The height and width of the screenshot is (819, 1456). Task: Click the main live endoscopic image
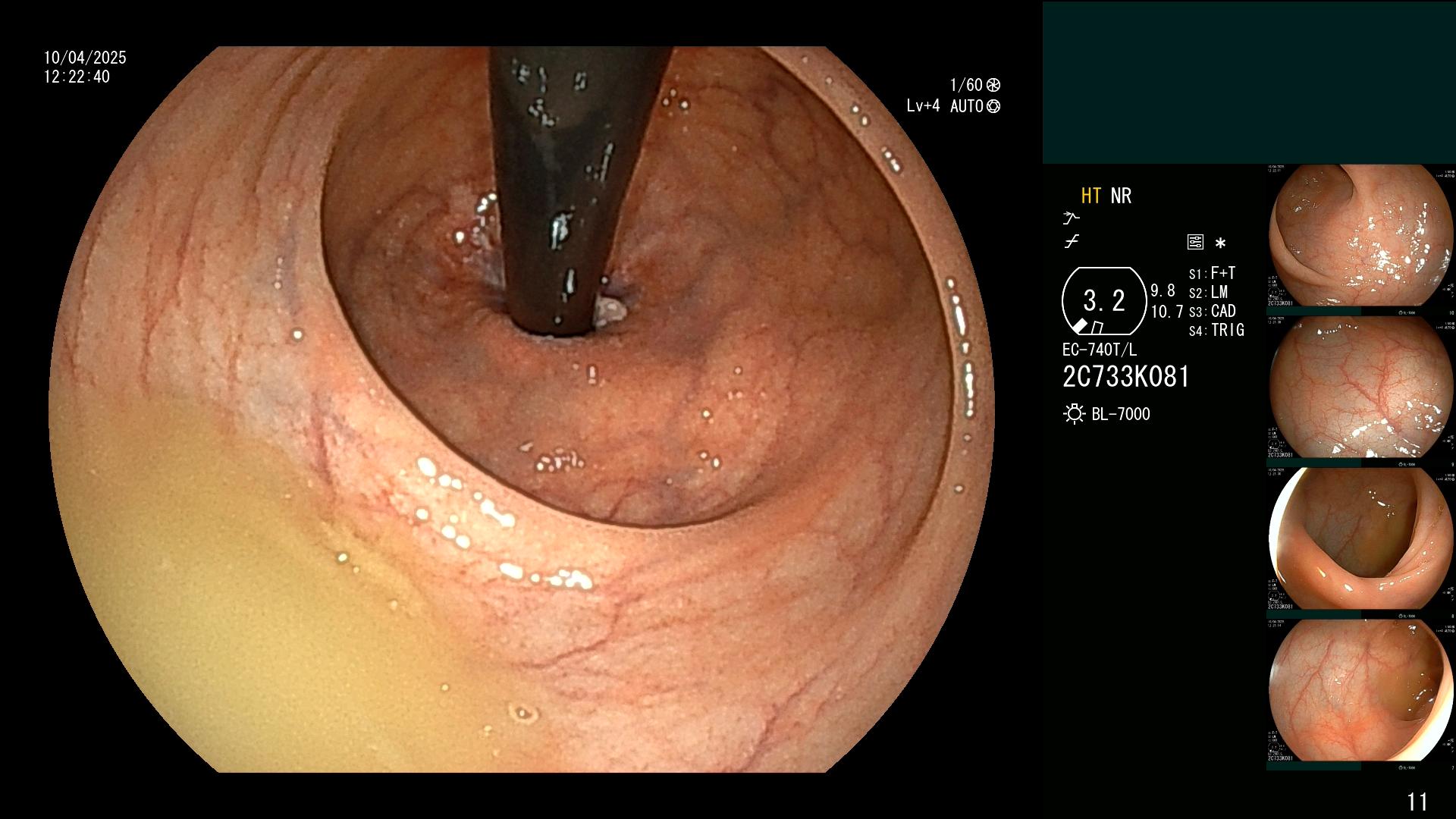point(522,409)
